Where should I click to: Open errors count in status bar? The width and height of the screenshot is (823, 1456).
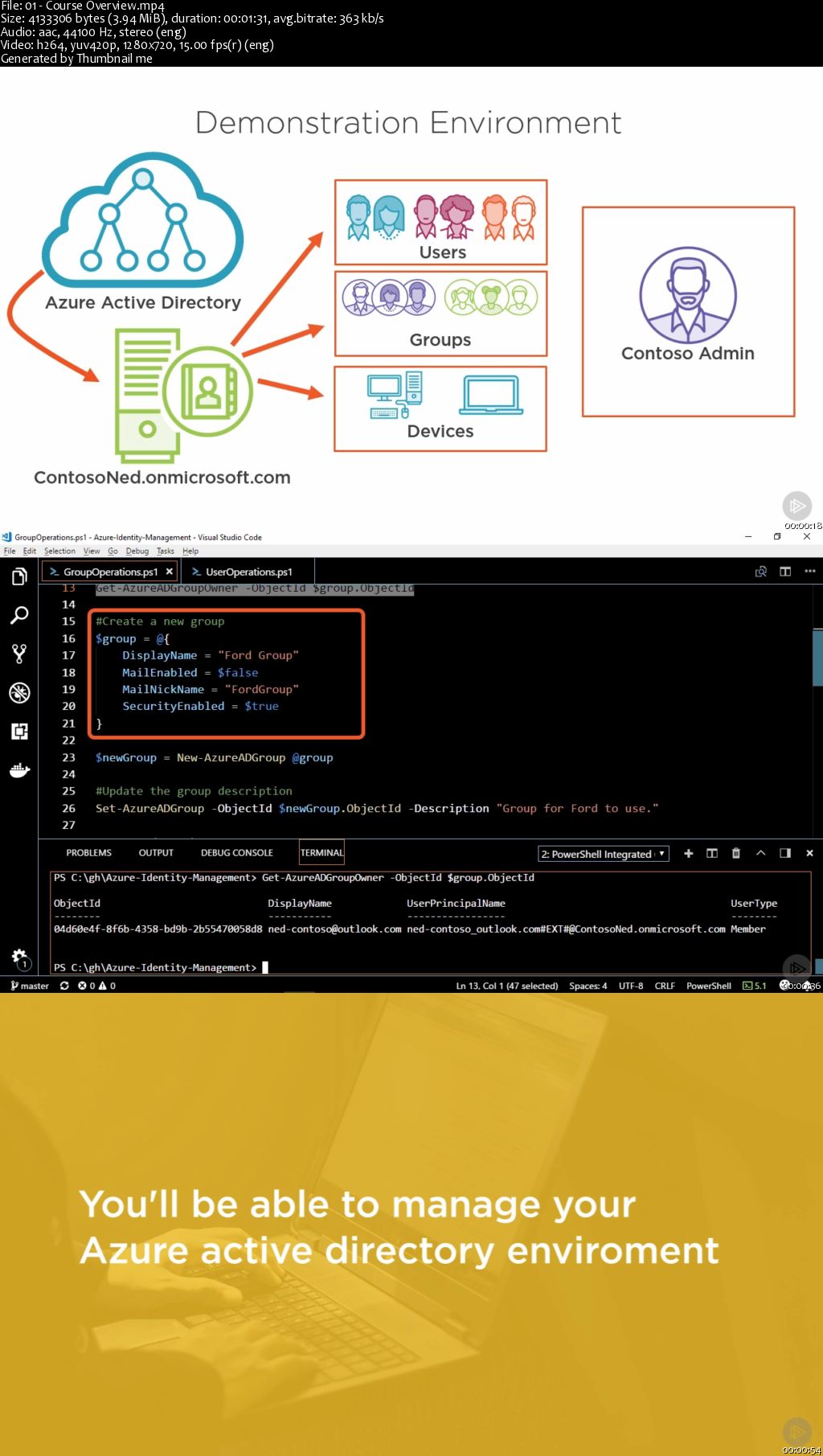coord(87,986)
